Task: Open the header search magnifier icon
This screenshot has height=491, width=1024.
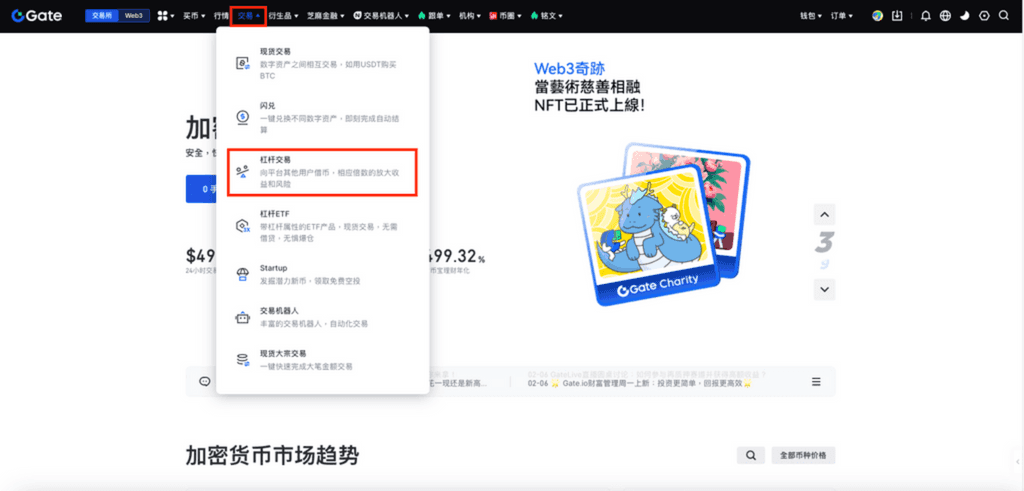Action: click(1003, 16)
